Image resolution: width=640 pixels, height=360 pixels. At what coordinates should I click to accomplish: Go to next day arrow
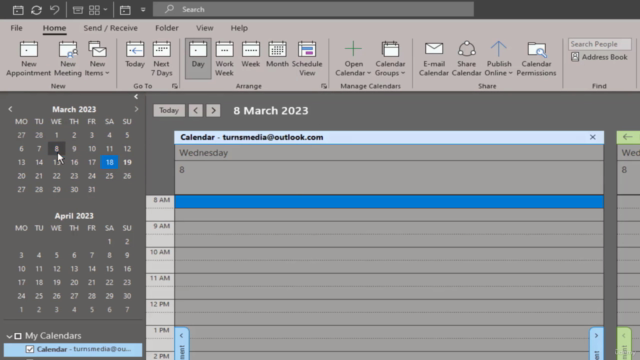point(213,110)
